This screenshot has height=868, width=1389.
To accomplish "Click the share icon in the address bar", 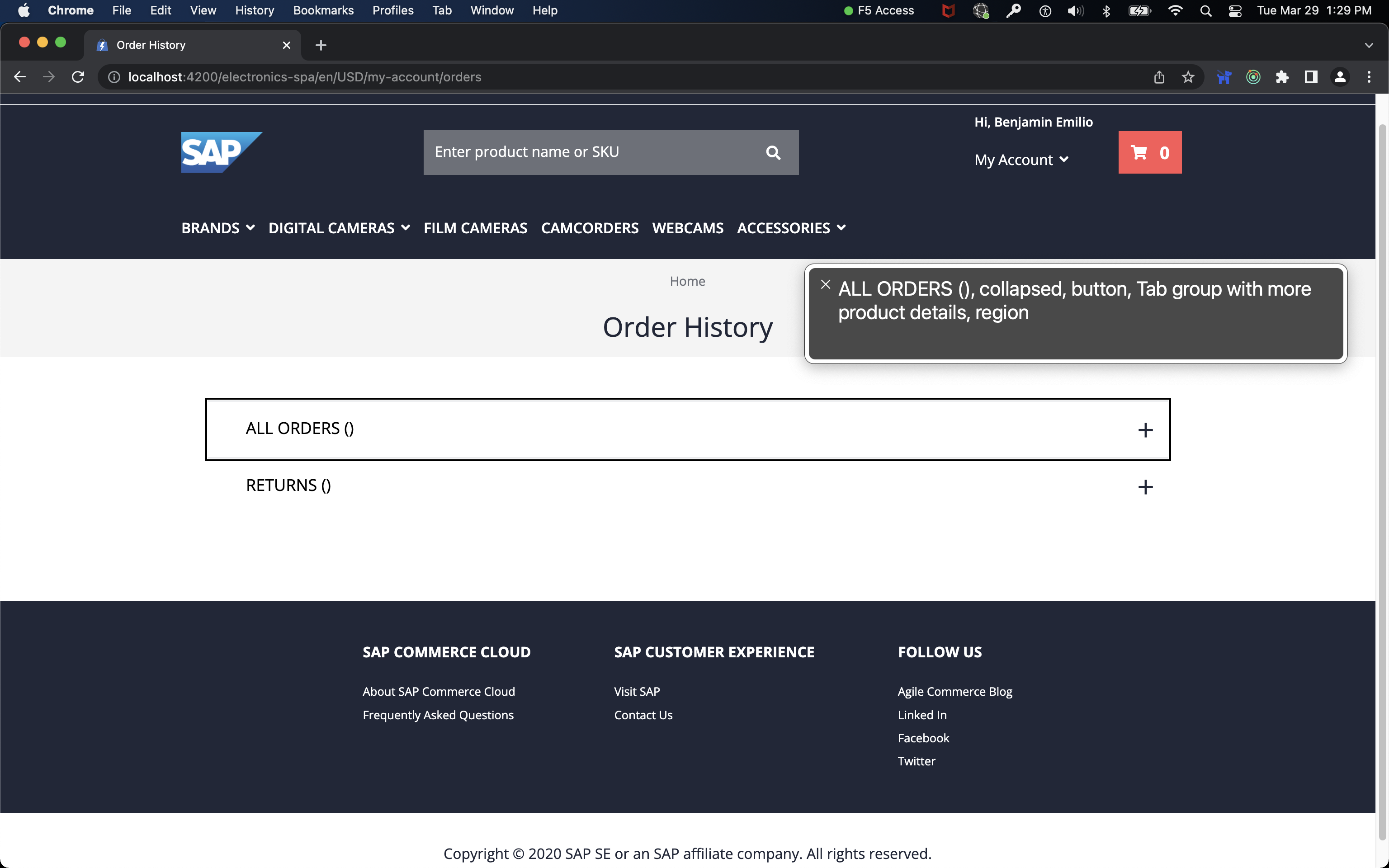I will pos(1159,77).
